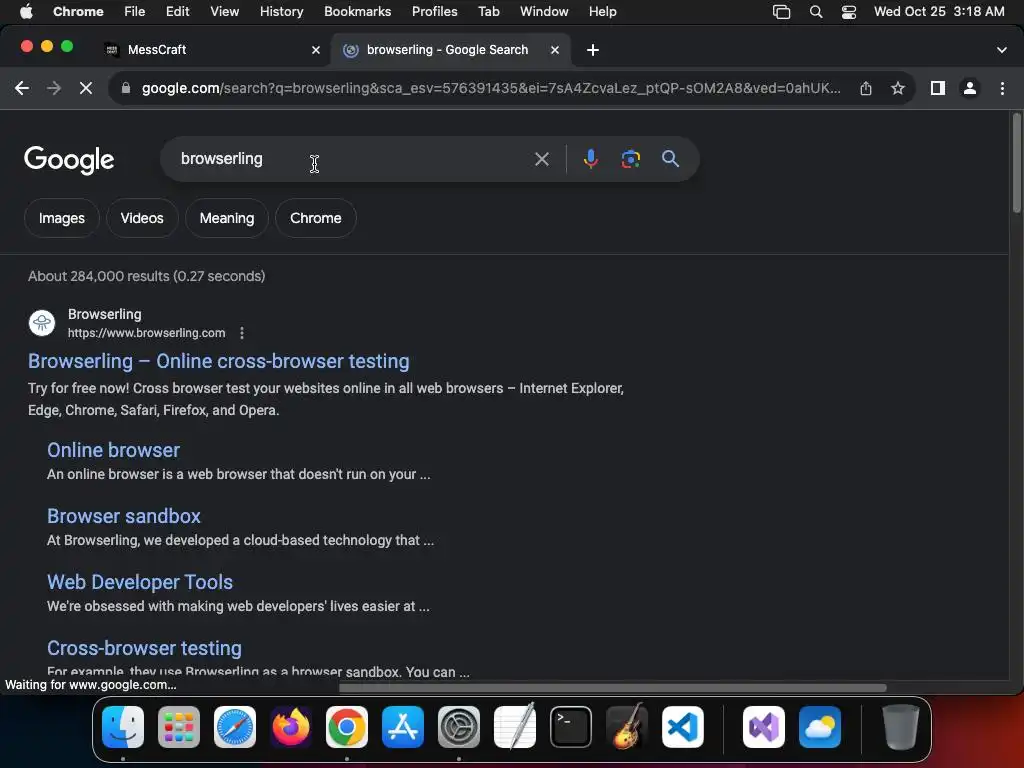Close the MessCraft tab
Image resolution: width=1024 pixels, height=768 pixels.
point(315,50)
